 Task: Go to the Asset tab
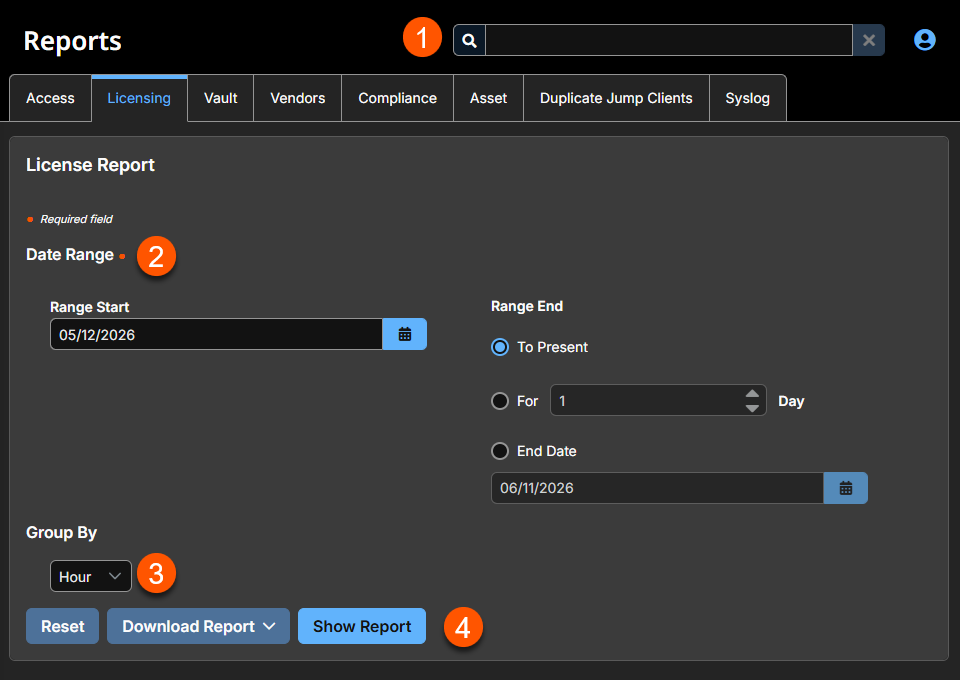click(488, 98)
